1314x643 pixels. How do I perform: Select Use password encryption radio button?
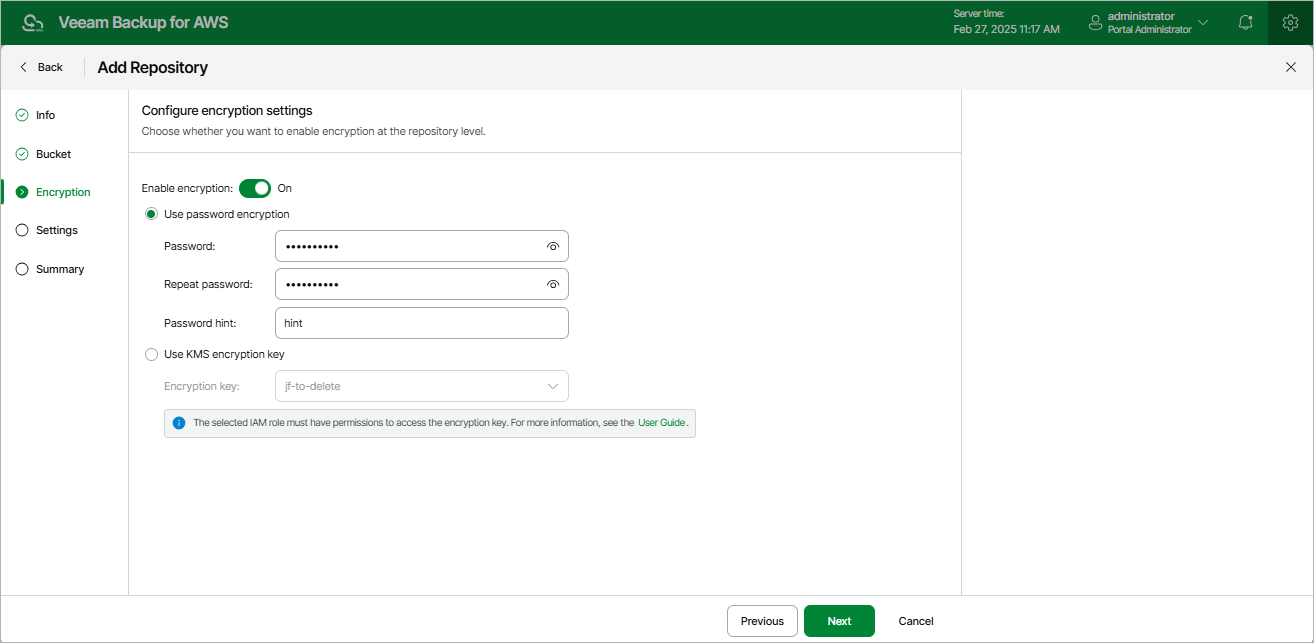click(x=151, y=214)
